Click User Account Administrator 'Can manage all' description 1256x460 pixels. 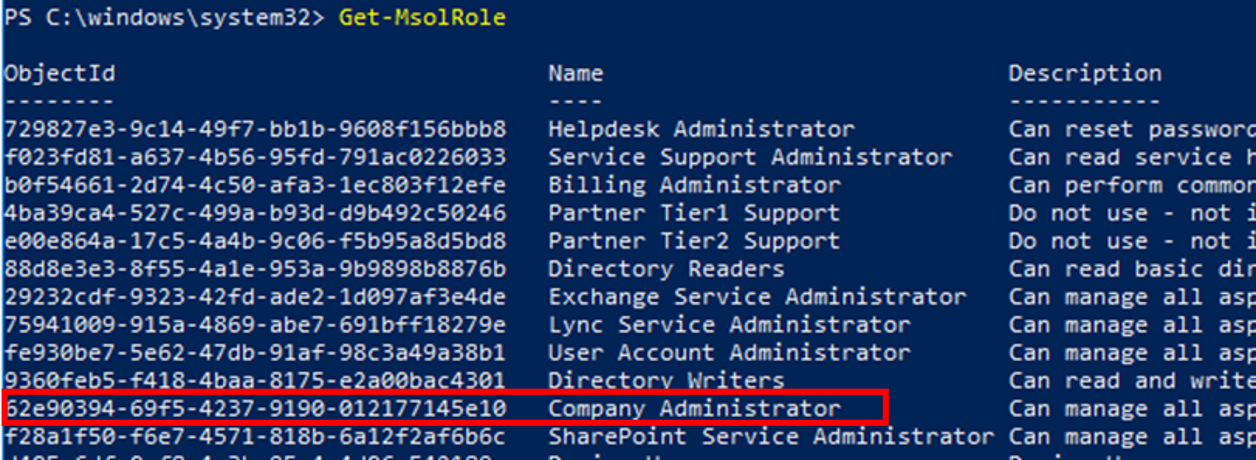coord(1132,353)
